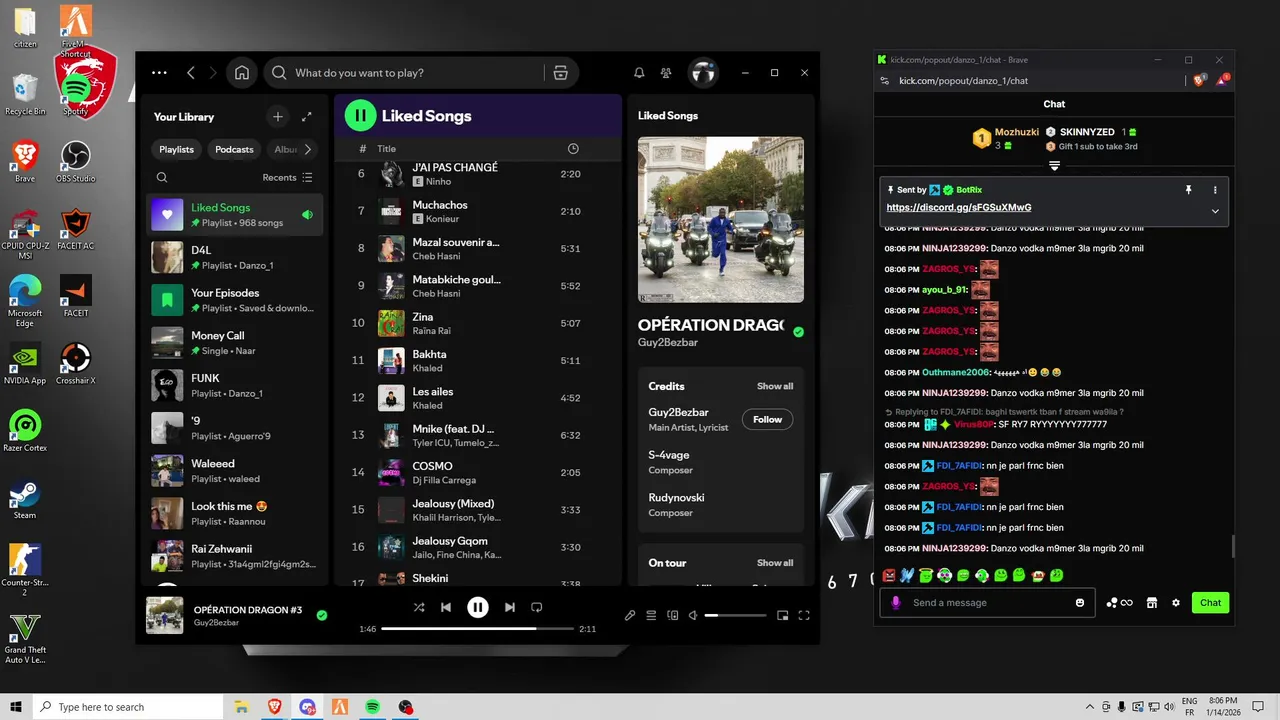Go forward with Spotify right arrow
Screen dimensions: 1280x720
215,73
